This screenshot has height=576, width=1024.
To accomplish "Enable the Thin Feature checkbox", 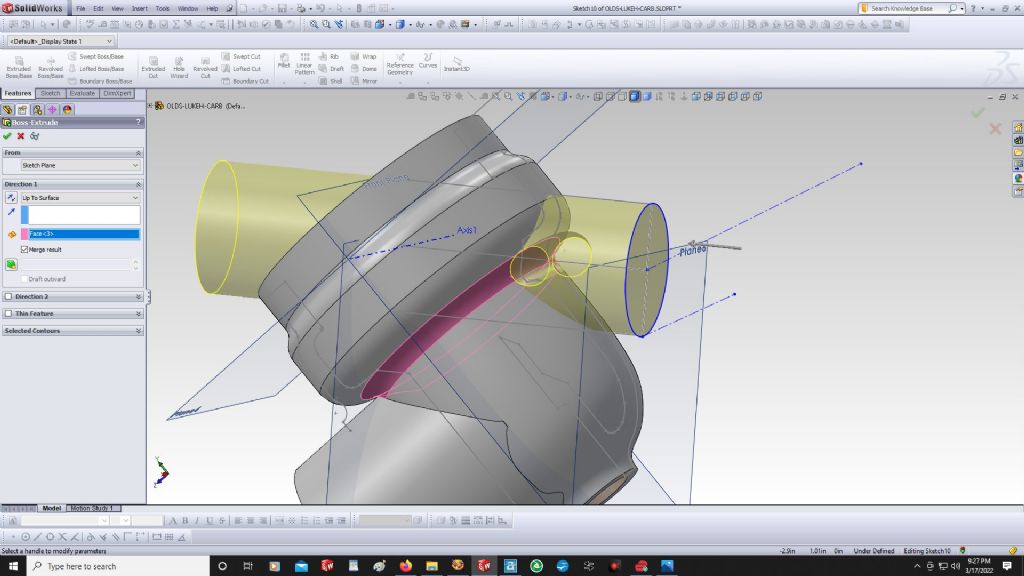I will click(x=9, y=313).
